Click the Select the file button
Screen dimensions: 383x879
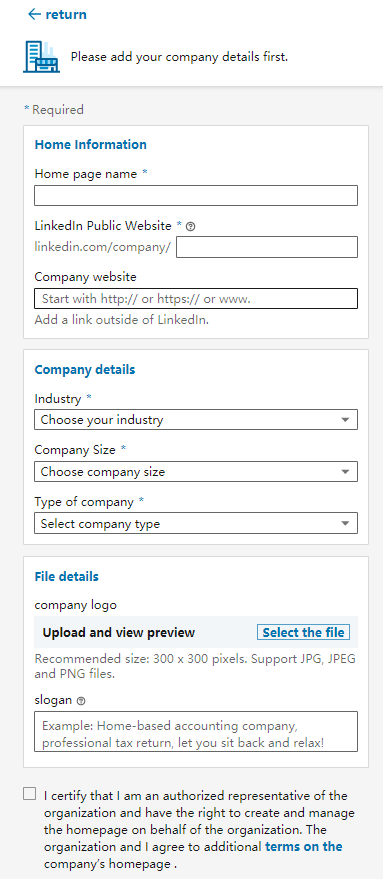pos(303,632)
